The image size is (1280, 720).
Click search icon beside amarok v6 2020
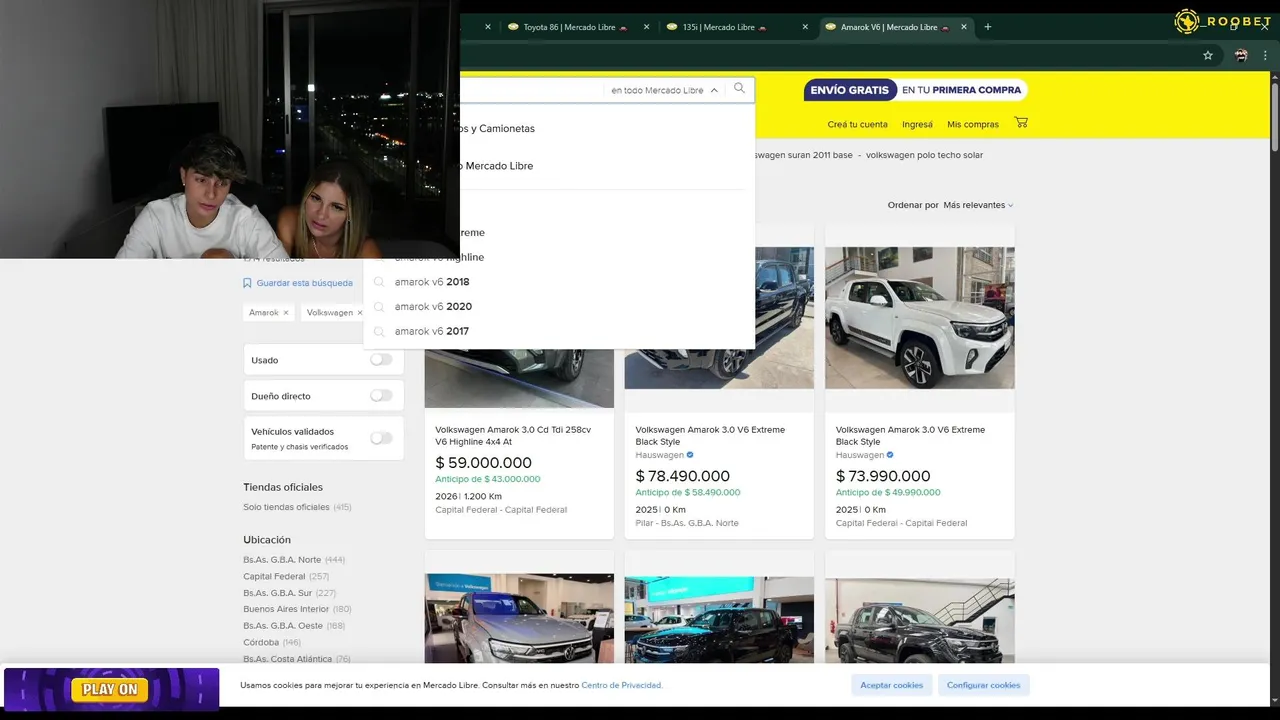pos(379,307)
